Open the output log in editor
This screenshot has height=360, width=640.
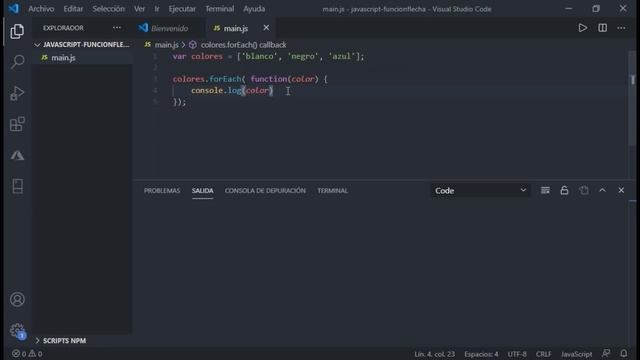coord(584,190)
